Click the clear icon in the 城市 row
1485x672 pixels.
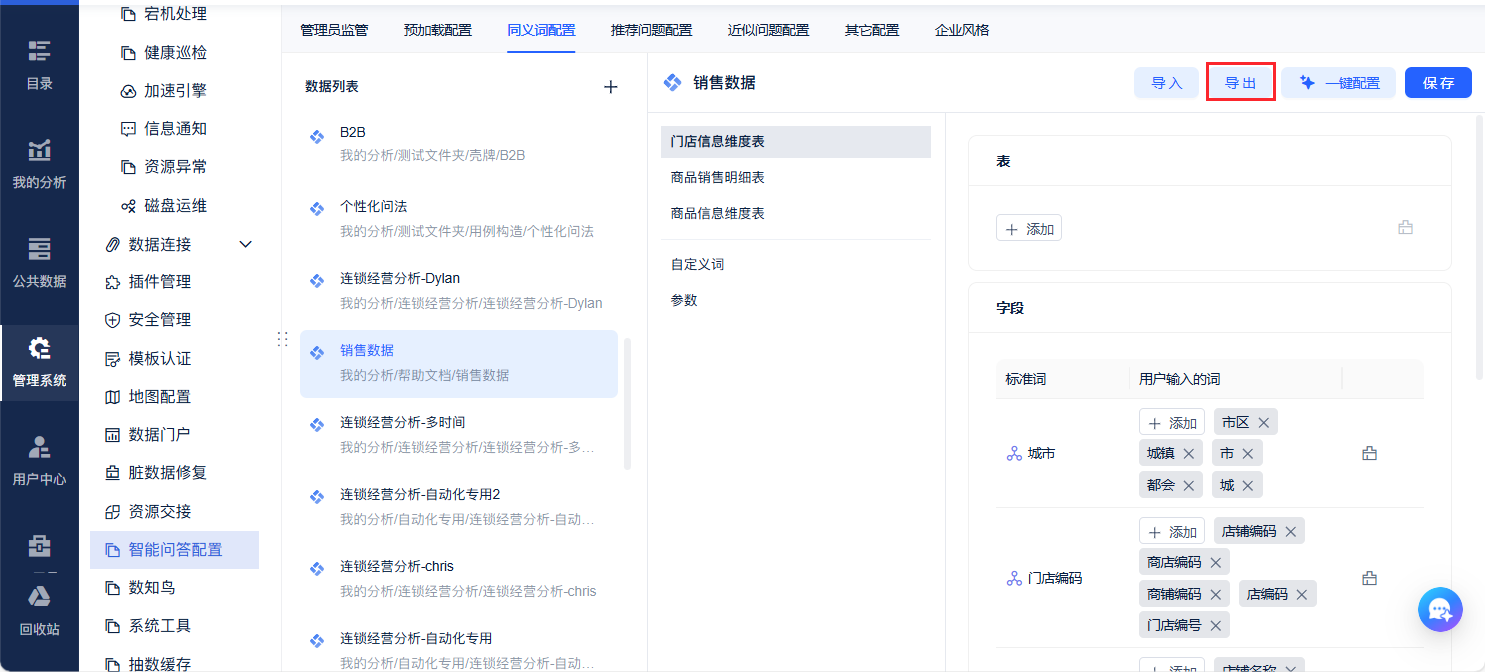coord(1370,453)
